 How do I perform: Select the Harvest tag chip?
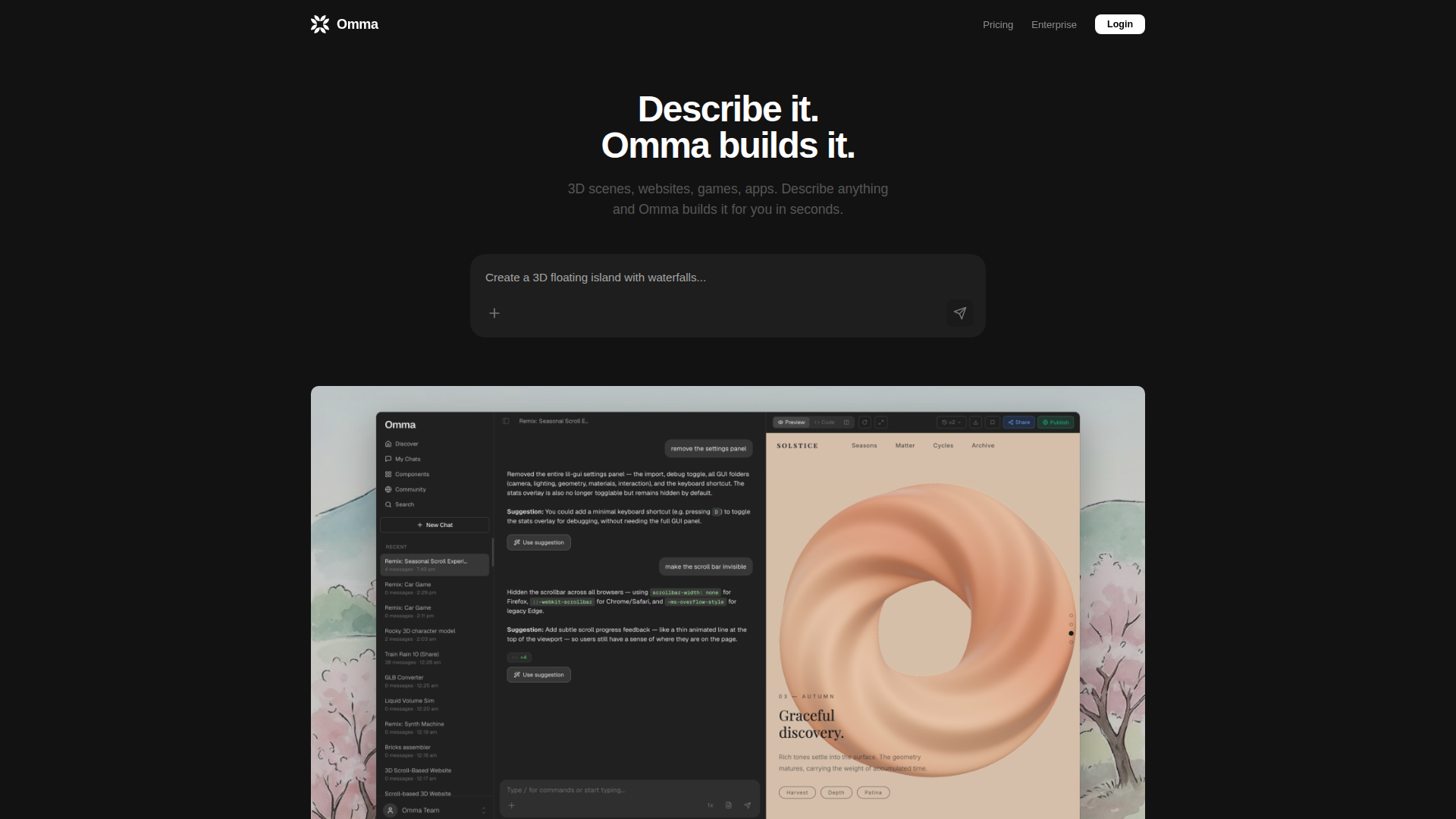797,792
